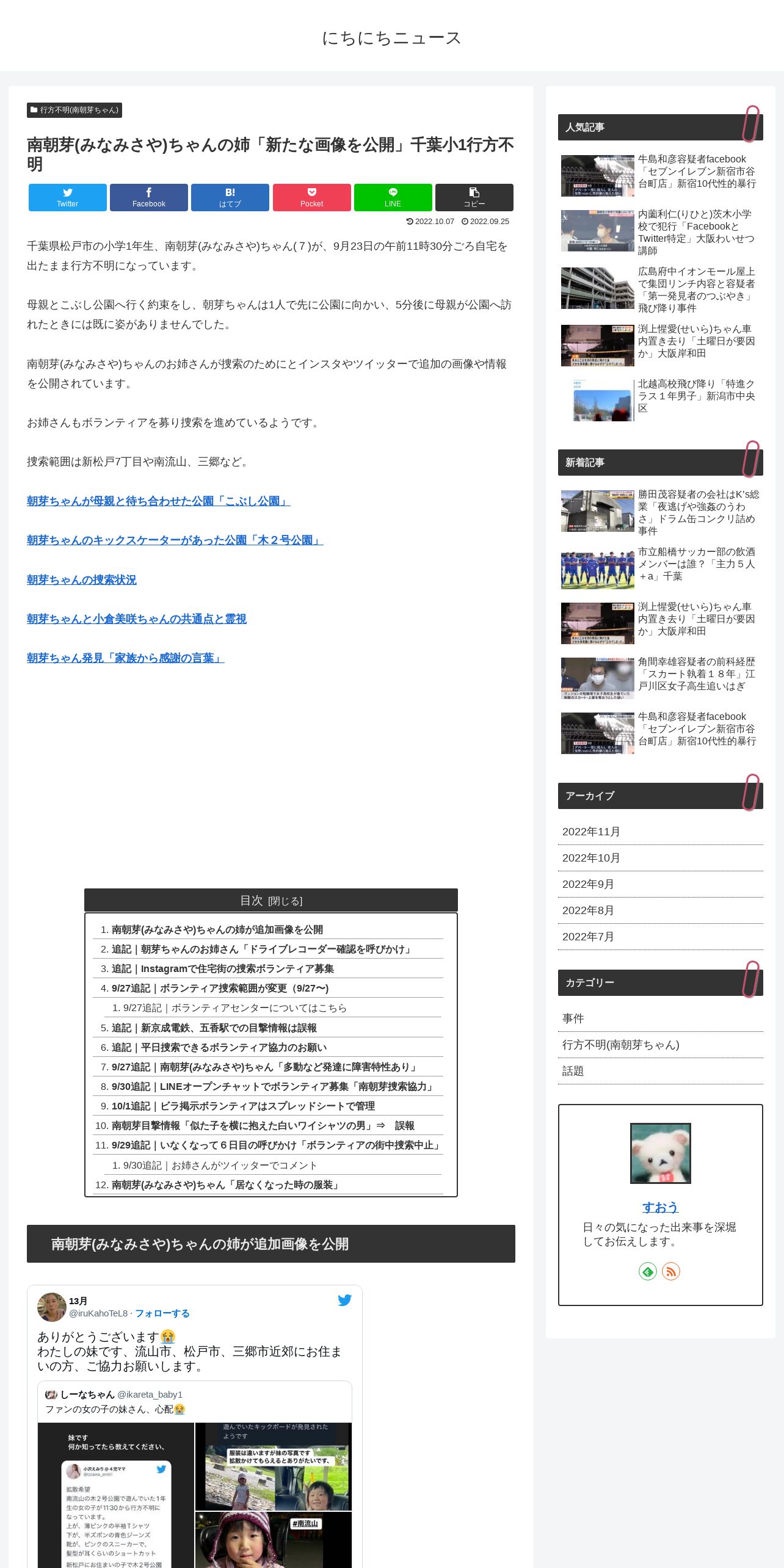Share the article via LINE
784x1568 pixels.
pyautogui.click(x=393, y=197)
